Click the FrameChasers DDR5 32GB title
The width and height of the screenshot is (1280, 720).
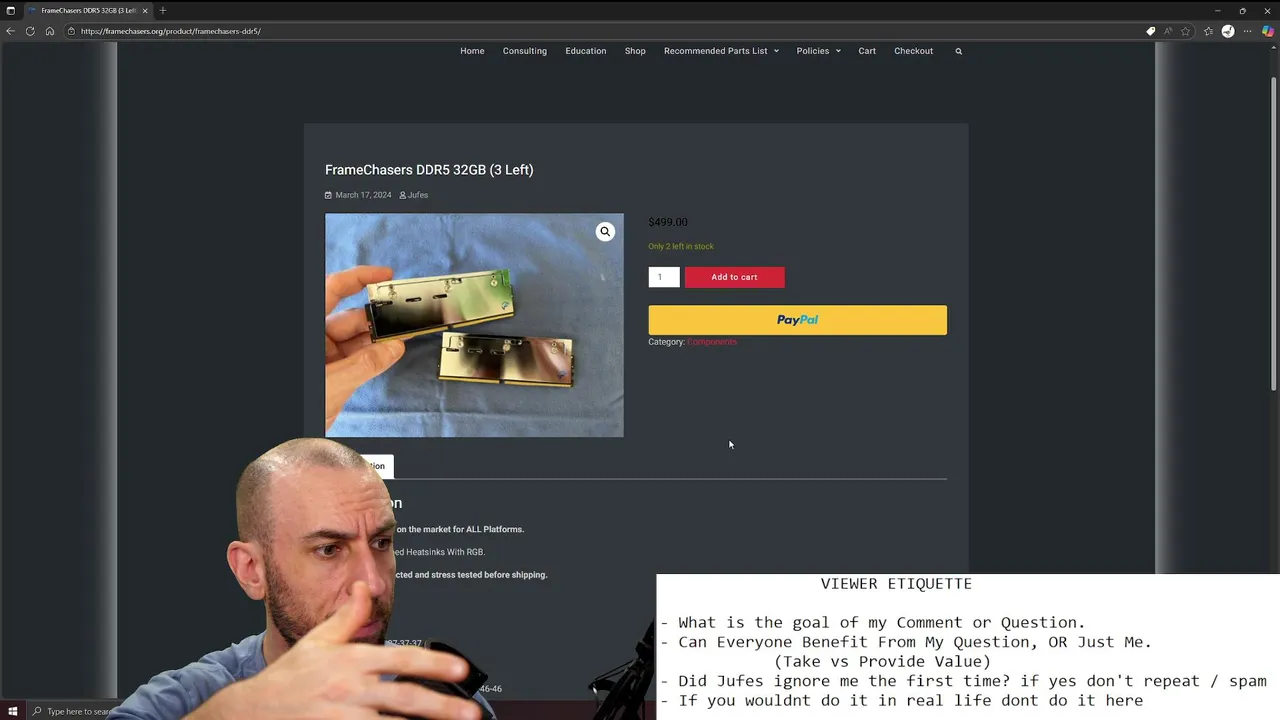[429, 170]
